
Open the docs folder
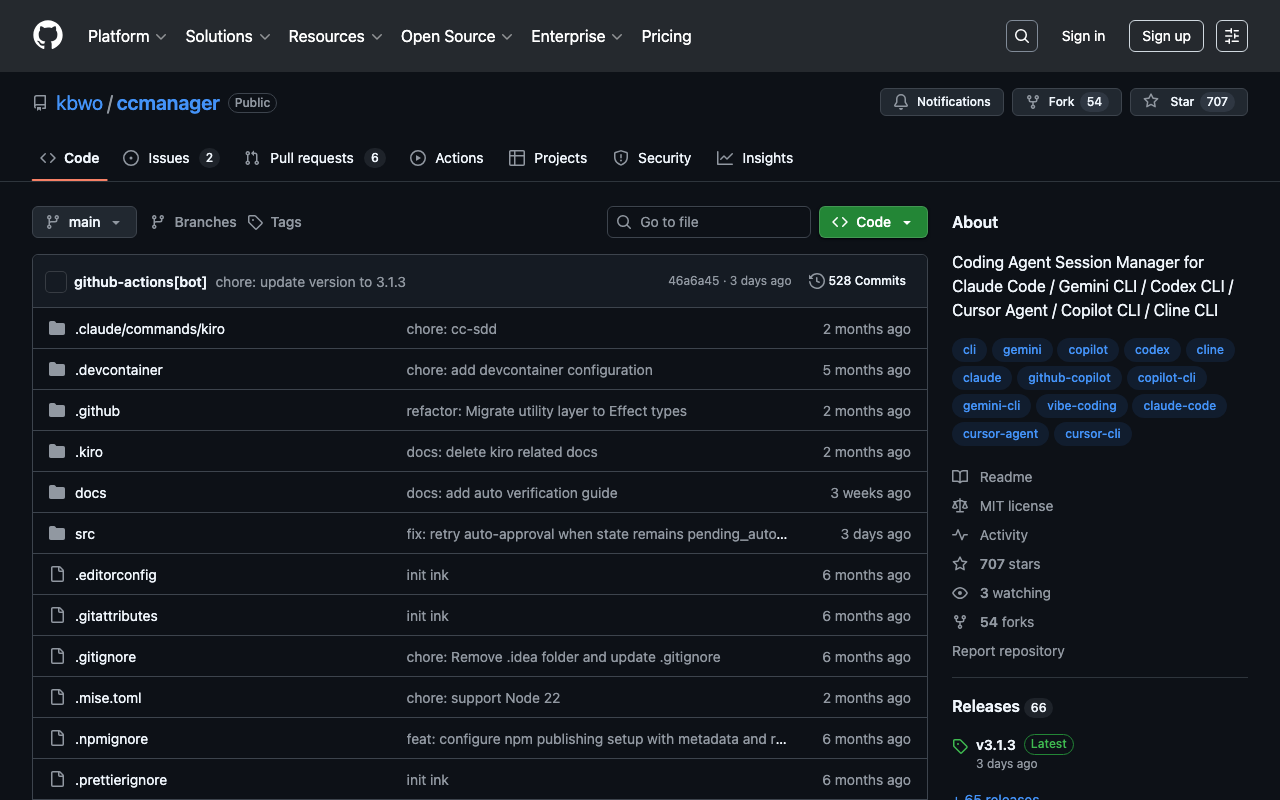pyautogui.click(x=90, y=493)
